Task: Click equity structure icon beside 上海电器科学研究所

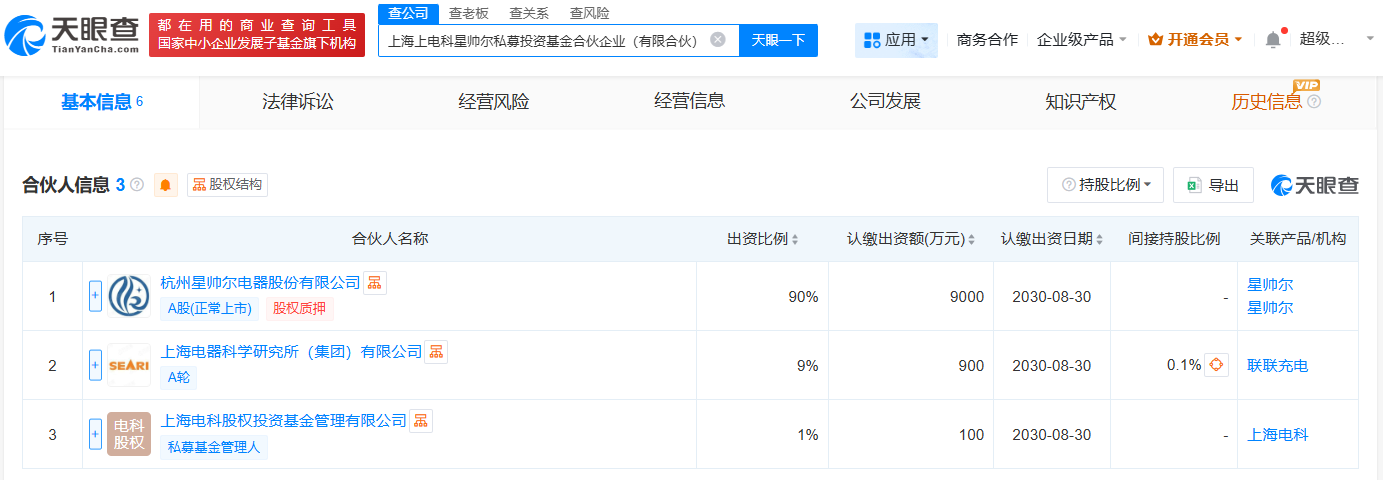Action: (x=436, y=352)
